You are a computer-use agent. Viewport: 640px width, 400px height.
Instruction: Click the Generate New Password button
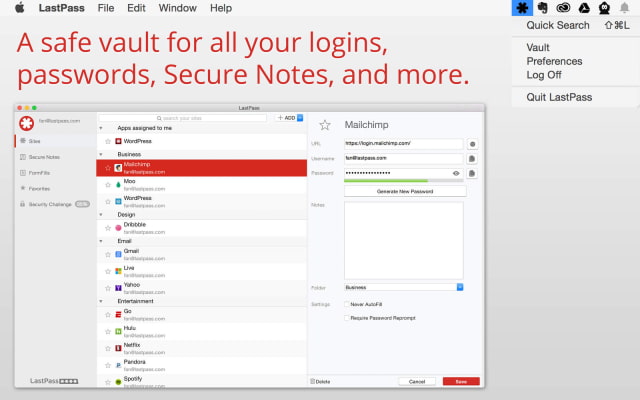[403, 191]
